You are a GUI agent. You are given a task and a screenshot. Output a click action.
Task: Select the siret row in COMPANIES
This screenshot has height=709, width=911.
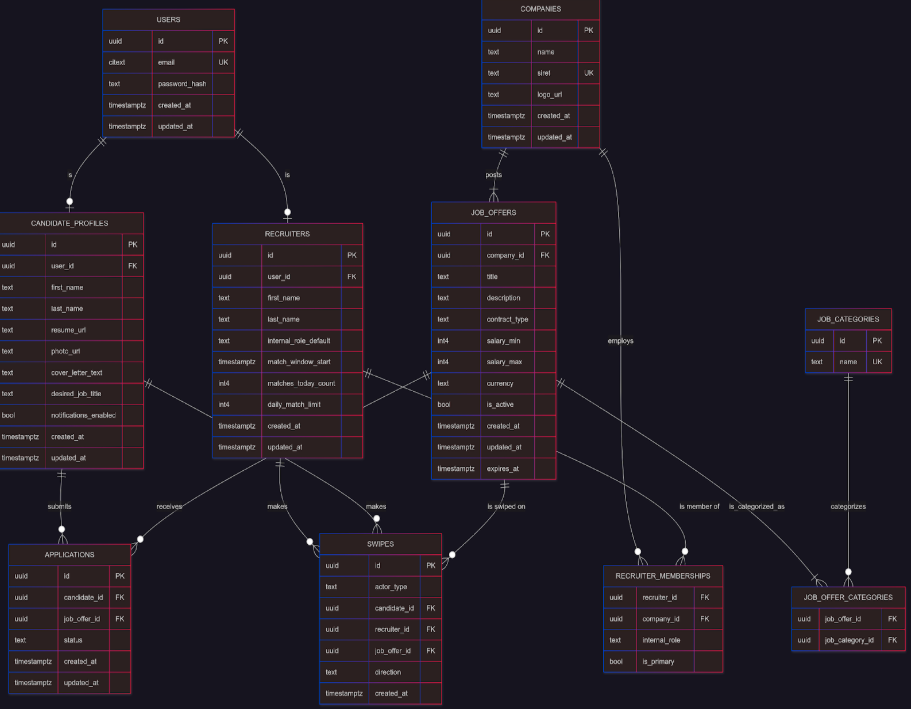pos(545,73)
